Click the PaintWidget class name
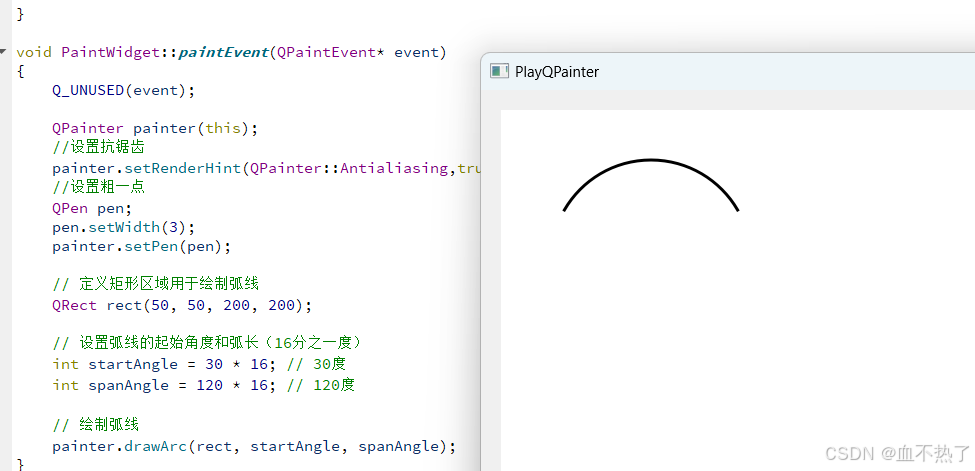The image size is (975, 471). (x=111, y=52)
